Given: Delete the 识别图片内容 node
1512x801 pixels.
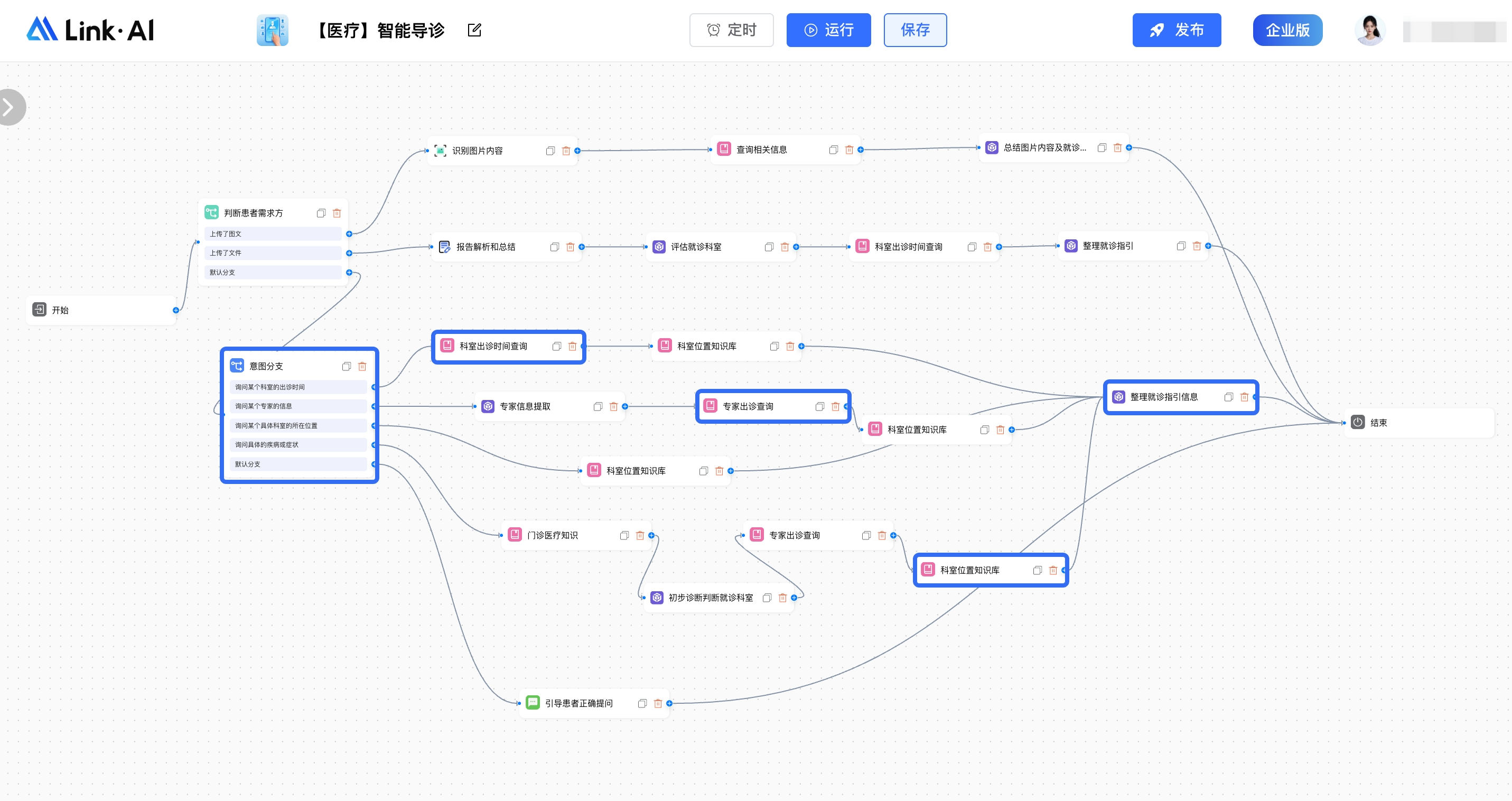Looking at the screenshot, I should [x=566, y=151].
